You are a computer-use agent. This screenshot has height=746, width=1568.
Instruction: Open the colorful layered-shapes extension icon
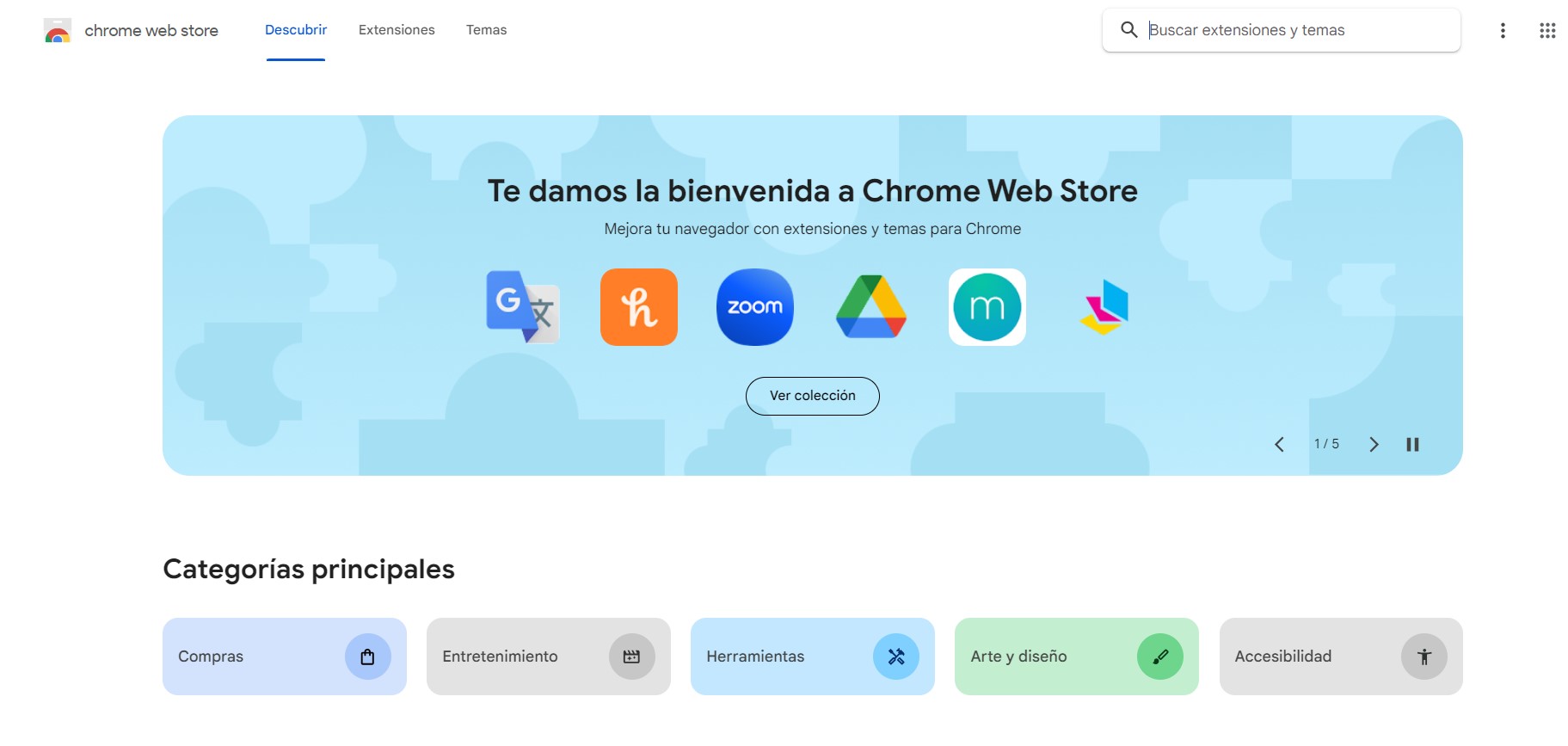(1104, 307)
